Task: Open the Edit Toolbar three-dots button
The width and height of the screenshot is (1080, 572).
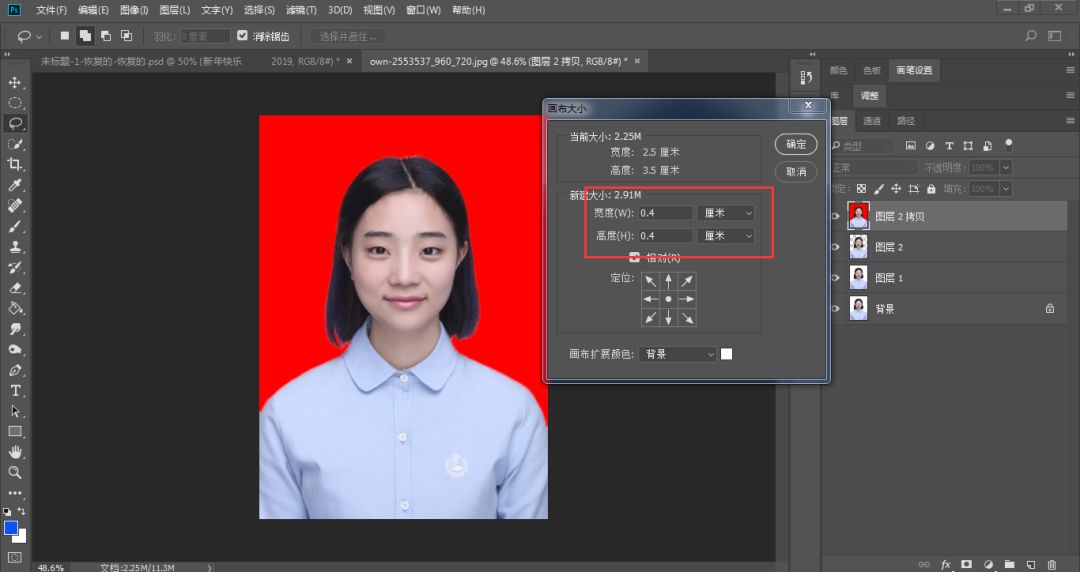Action: 14,493
